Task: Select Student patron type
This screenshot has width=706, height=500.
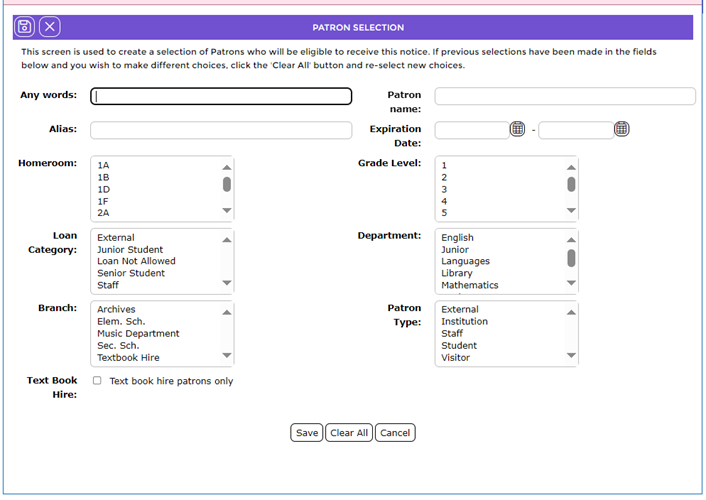Action: (459, 346)
